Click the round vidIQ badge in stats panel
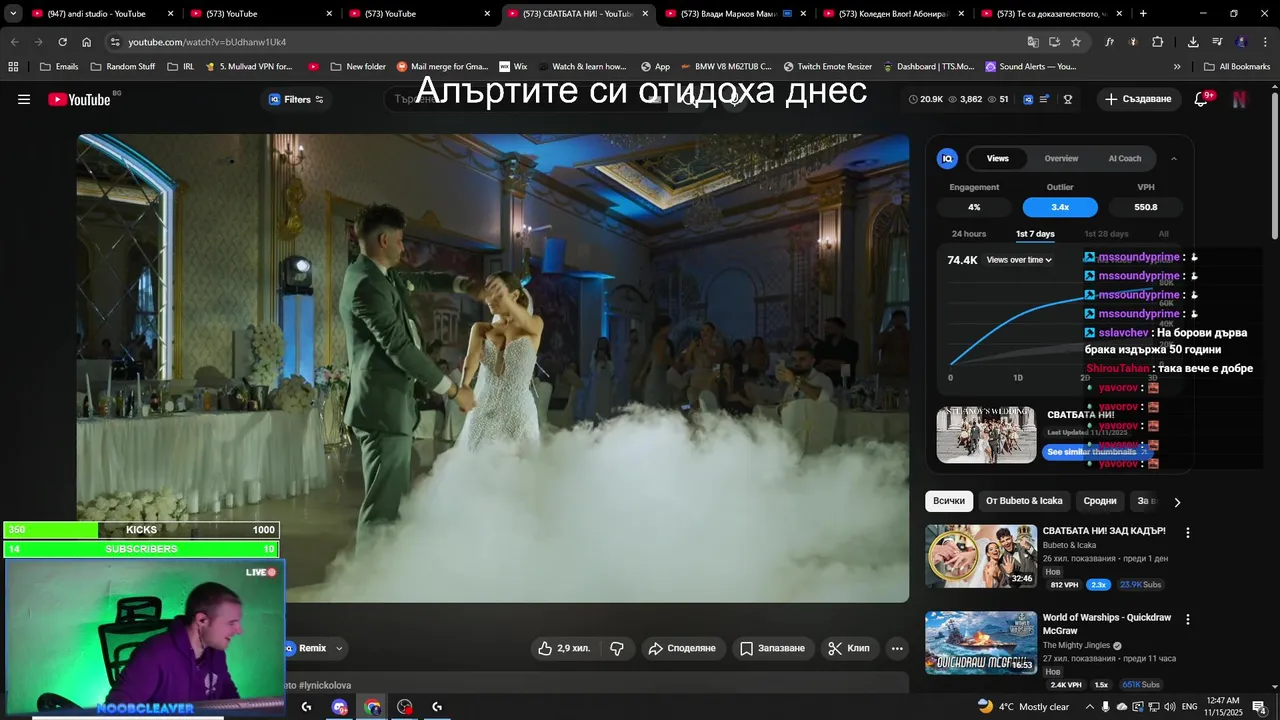This screenshot has height=720, width=1280. coord(947,158)
